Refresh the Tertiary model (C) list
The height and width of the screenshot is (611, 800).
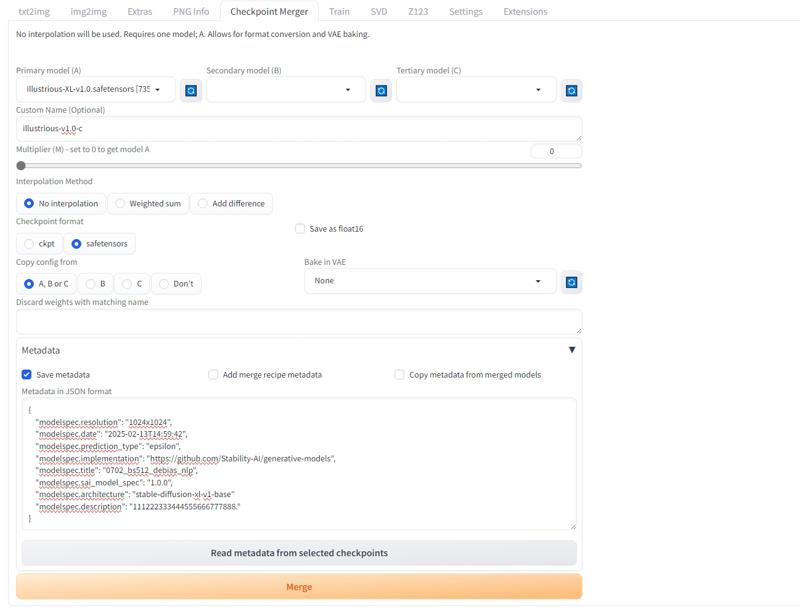[571, 90]
